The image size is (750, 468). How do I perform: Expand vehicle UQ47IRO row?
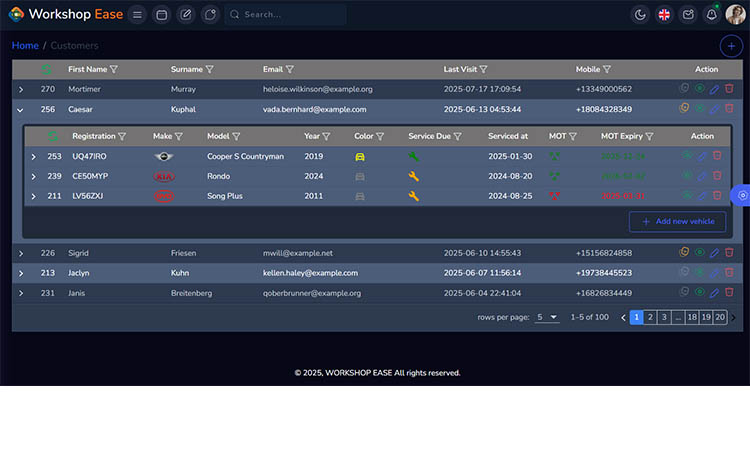point(33,157)
